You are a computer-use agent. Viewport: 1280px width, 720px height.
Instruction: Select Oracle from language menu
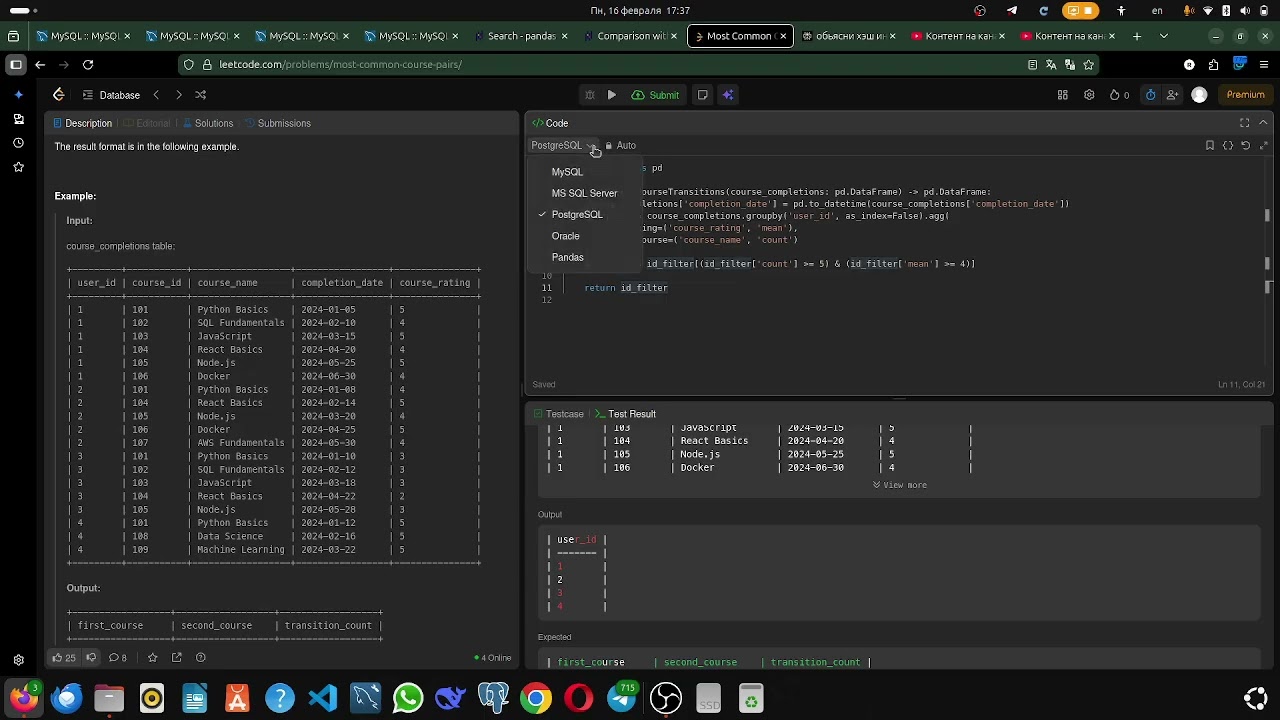pos(565,236)
